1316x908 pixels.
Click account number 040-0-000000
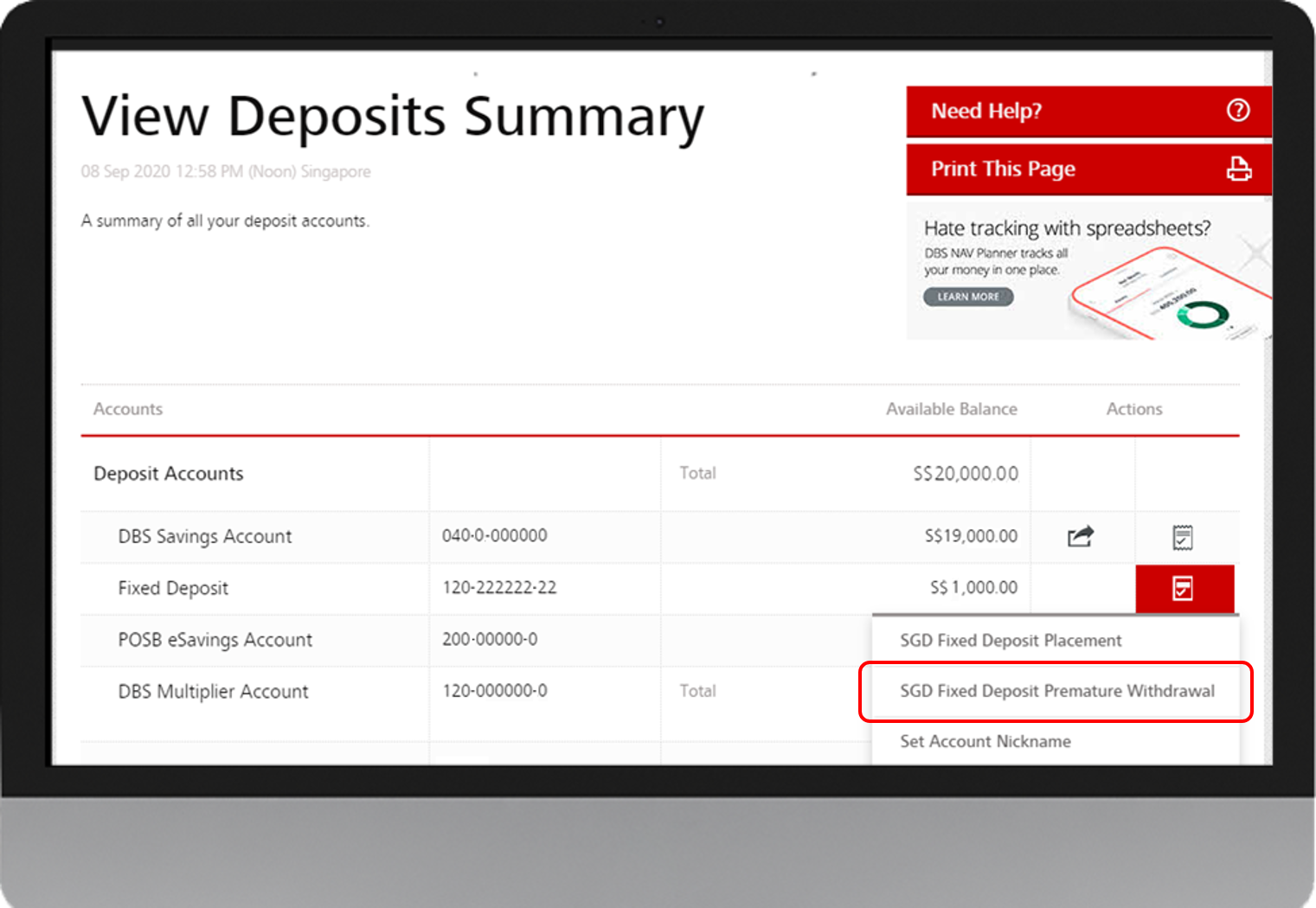(x=494, y=536)
